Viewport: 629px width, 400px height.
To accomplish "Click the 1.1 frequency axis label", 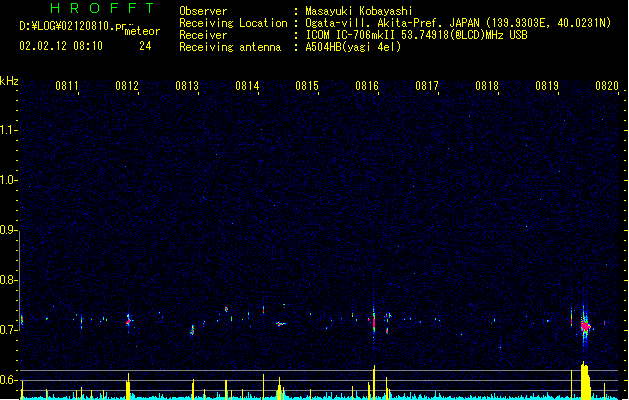I will click(9, 130).
